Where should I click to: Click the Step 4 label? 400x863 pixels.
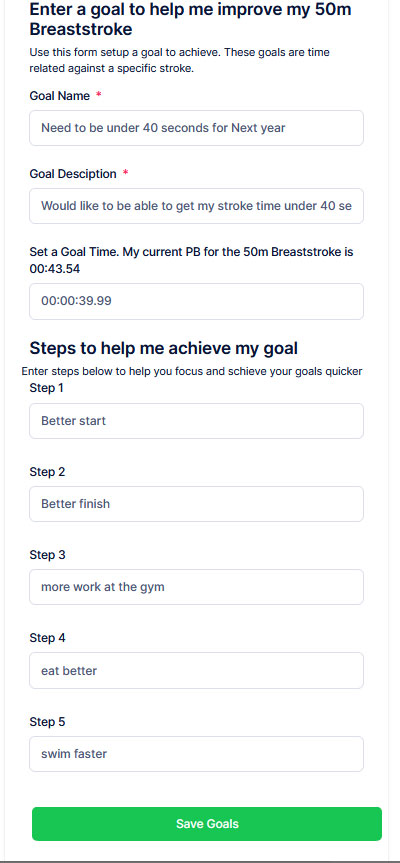point(47,638)
